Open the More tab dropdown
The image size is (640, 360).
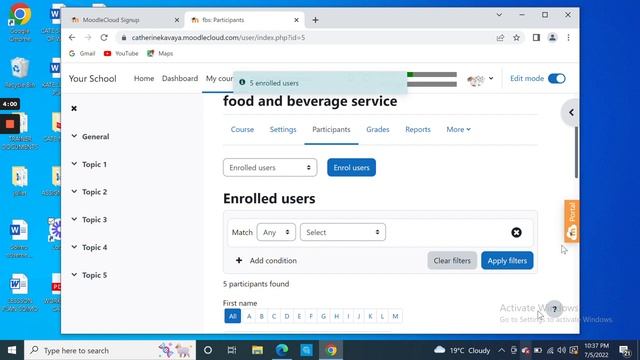458,129
